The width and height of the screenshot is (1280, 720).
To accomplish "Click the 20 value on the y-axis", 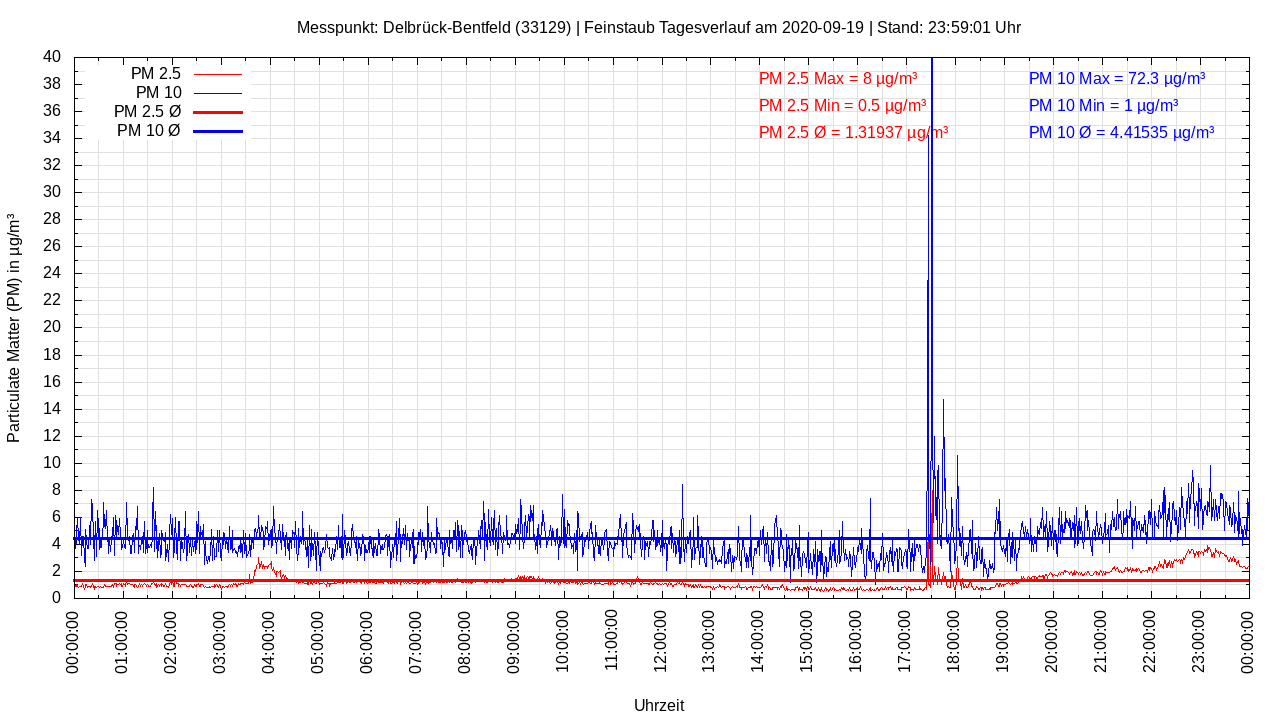I will tap(52, 327).
